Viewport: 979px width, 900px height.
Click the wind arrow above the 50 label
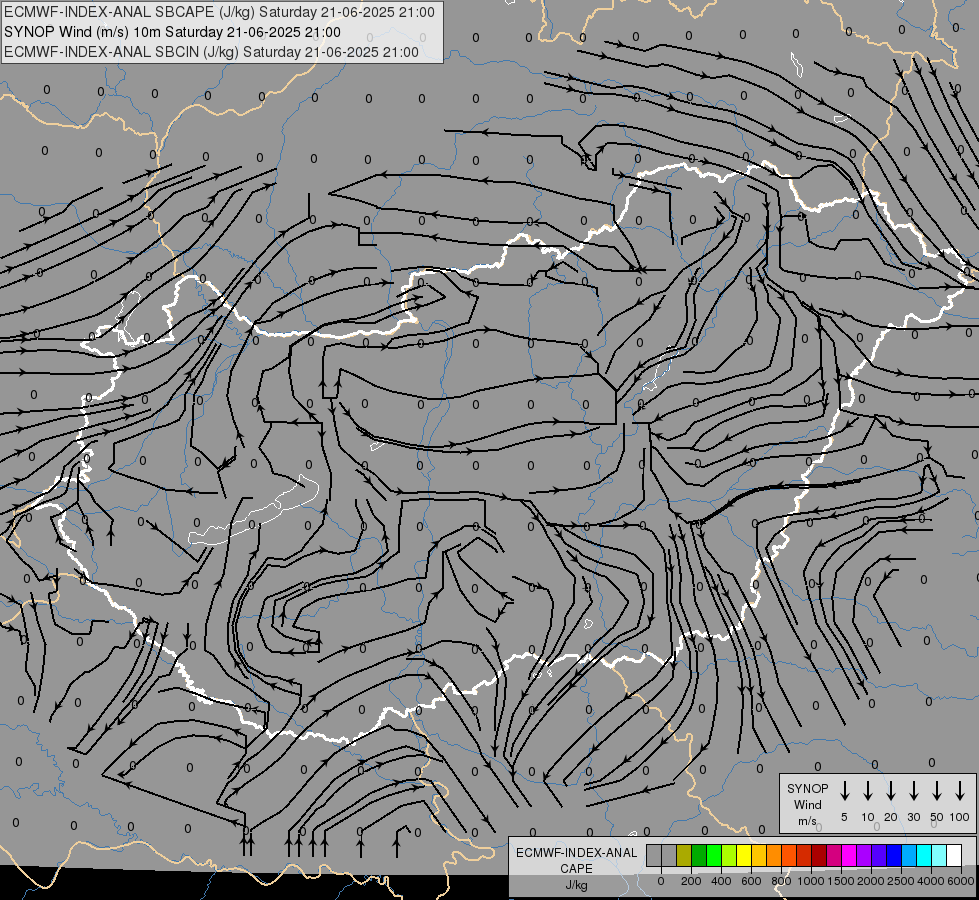click(x=937, y=790)
